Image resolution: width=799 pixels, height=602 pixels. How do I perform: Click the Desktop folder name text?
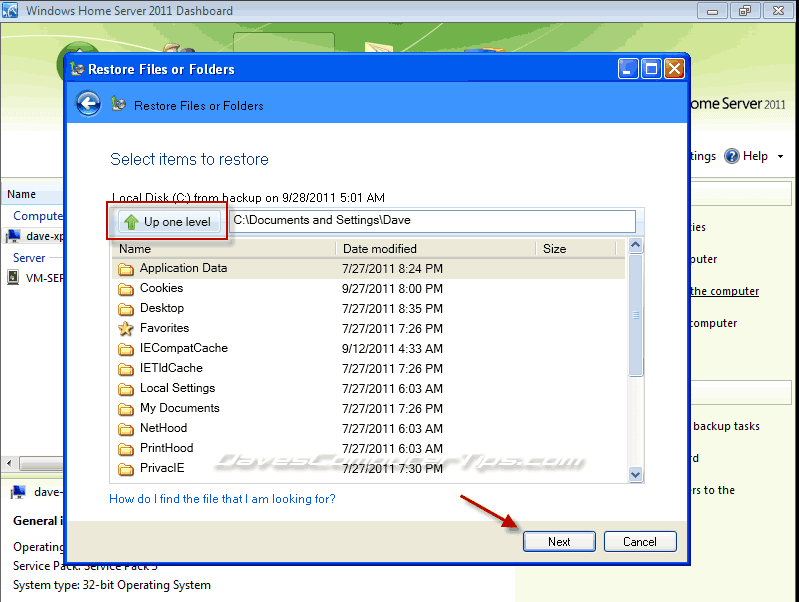click(162, 308)
